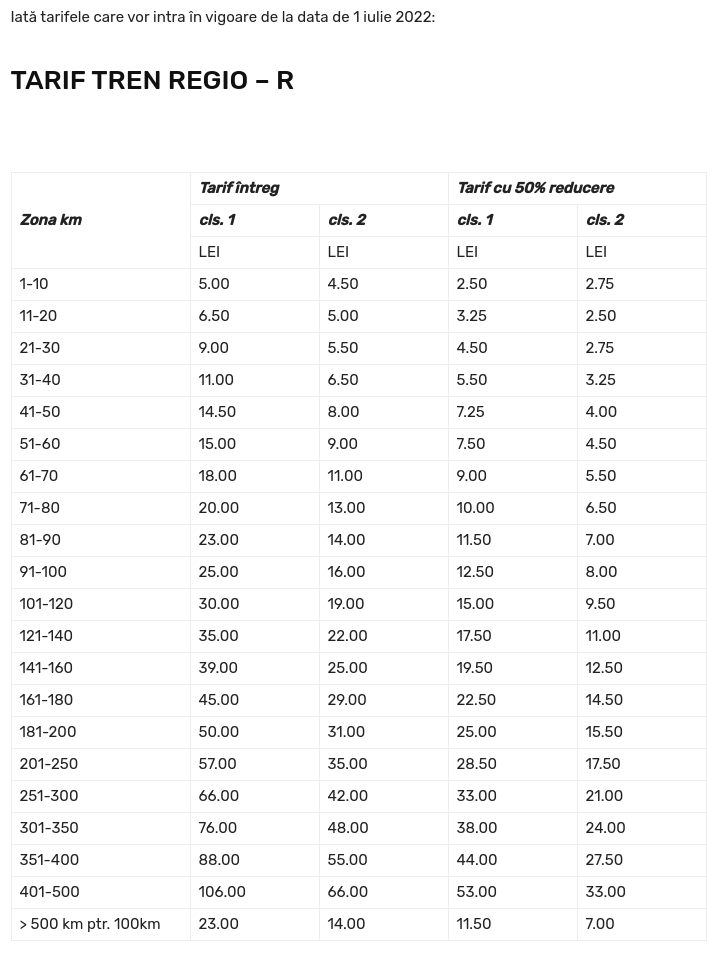This screenshot has width=717, height=974.
Task: Select the 28.50 reduced fare cell
Action: pyautogui.click(x=477, y=764)
